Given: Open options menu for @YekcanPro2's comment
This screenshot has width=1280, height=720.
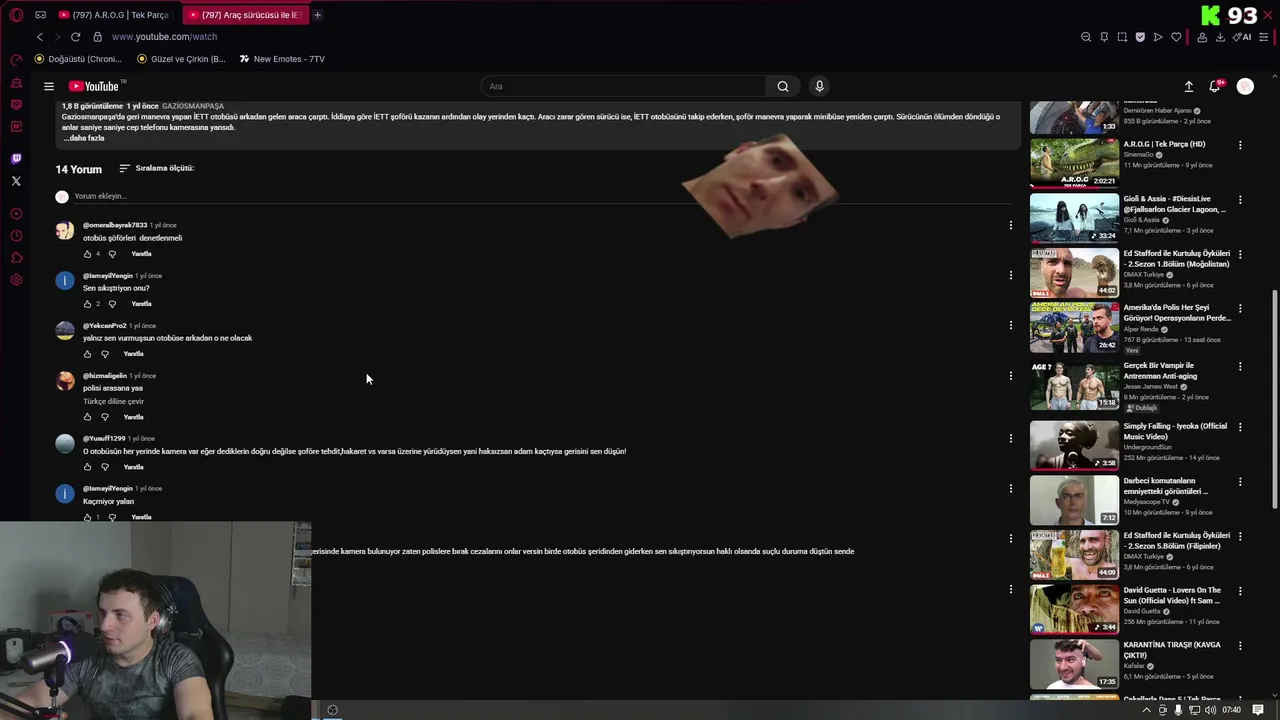Looking at the screenshot, I should [1010, 325].
